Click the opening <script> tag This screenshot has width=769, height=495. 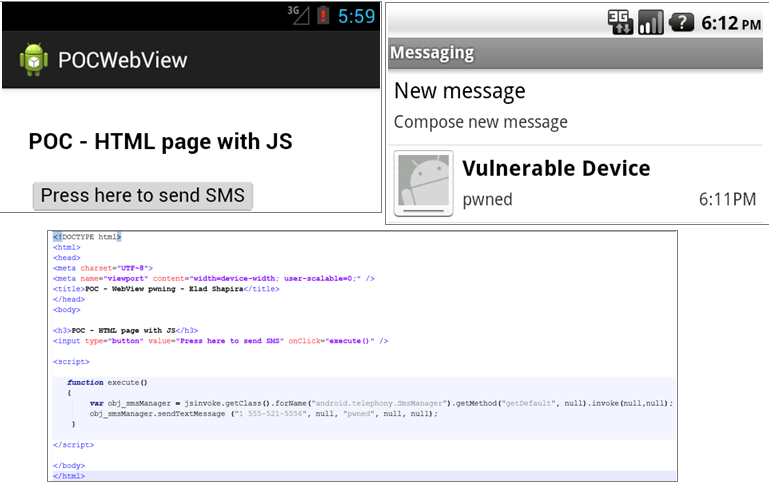click(71, 362)
